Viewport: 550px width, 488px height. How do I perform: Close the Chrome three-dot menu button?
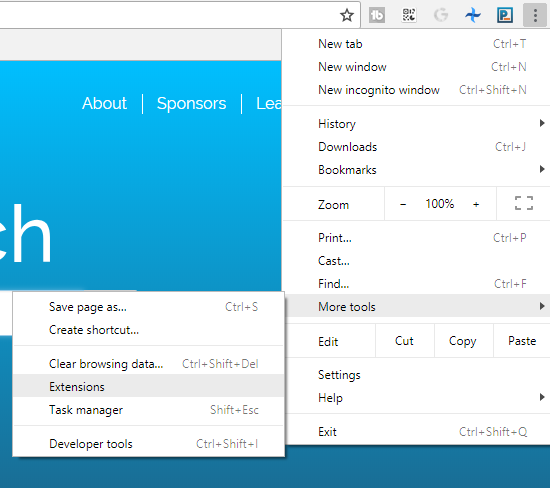pos(535,15)
